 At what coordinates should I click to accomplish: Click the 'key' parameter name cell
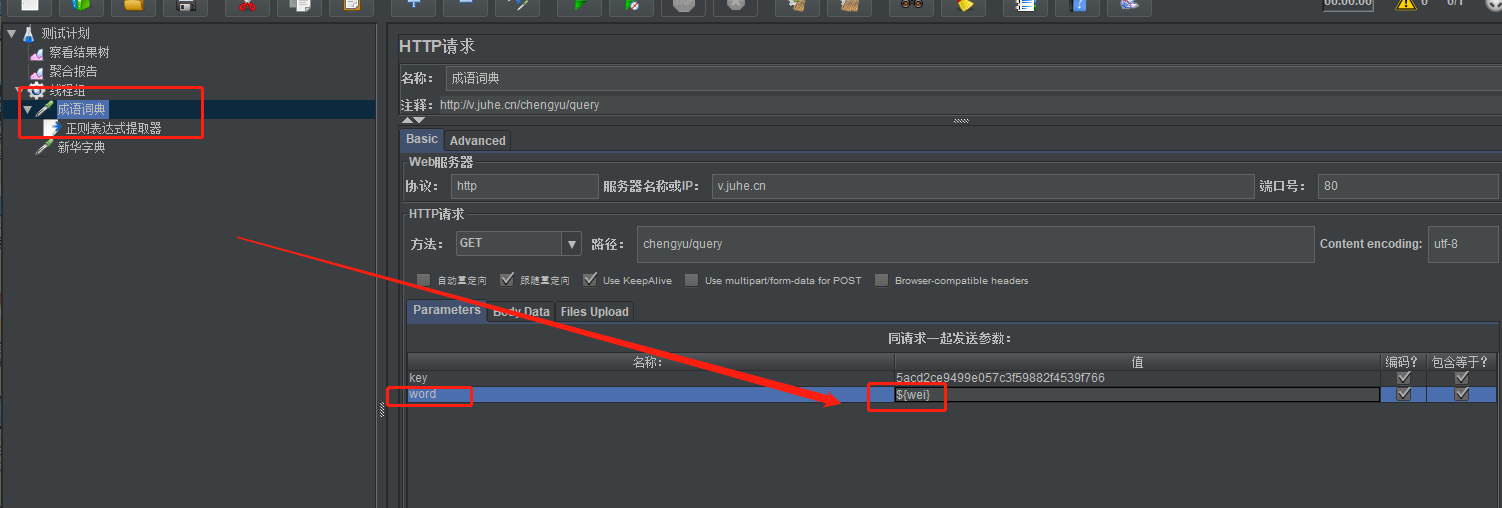[x=651, y=378]
